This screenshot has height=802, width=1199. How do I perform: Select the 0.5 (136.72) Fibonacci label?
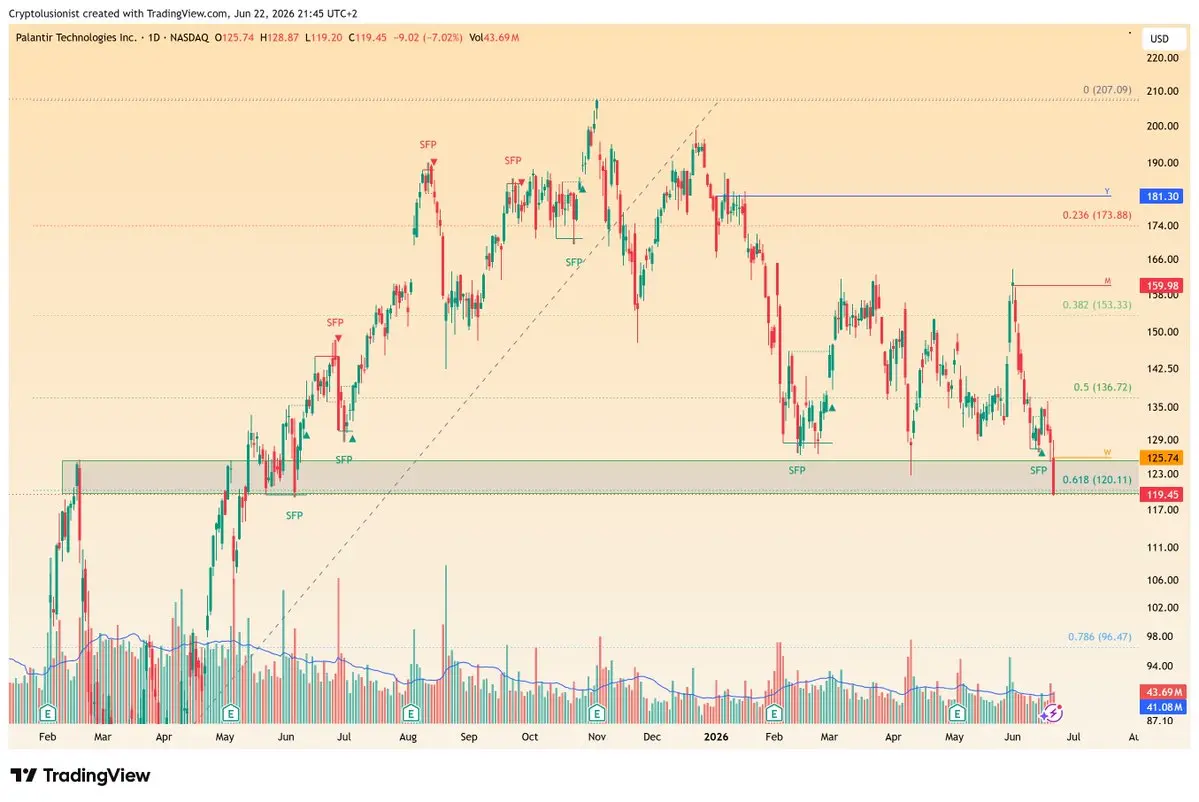click(x=1102, y=387)
